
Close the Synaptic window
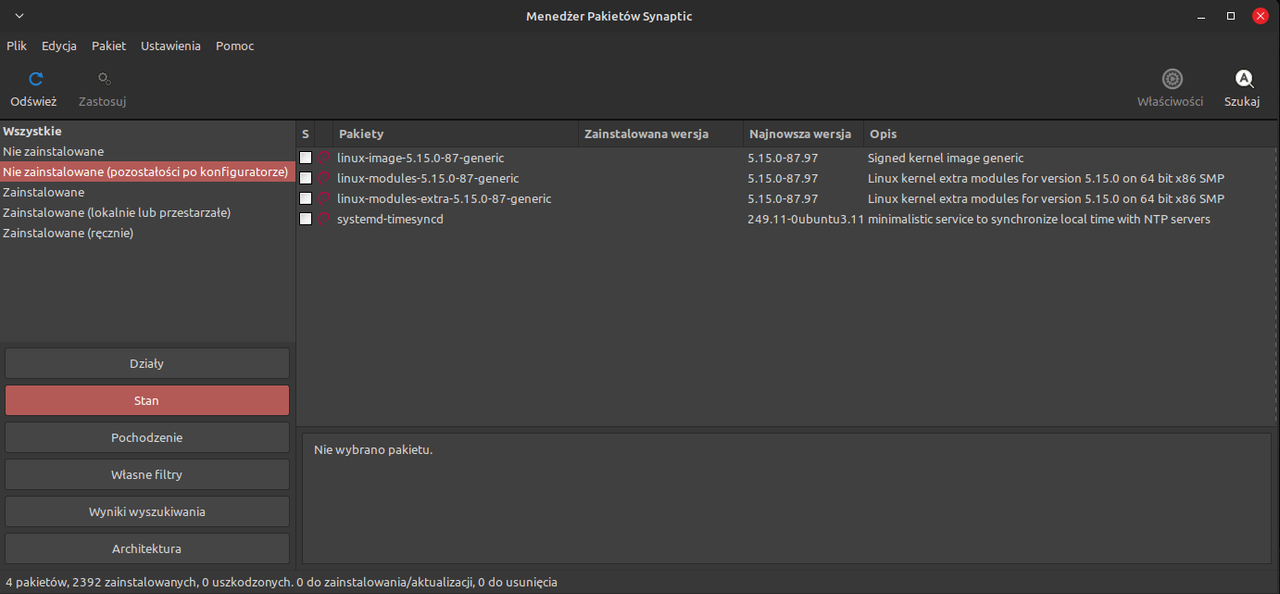point(1261,16)
